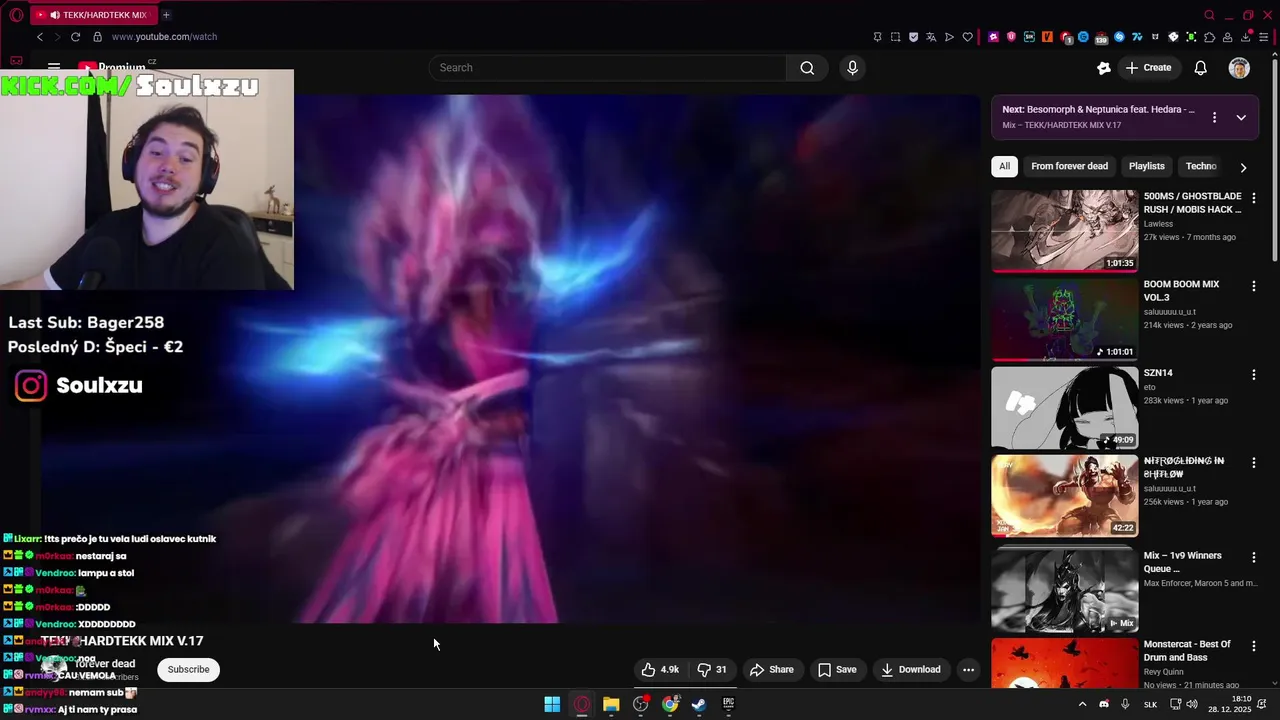Open playlist options three-dot menu
Image resolution: width=1280 pixels, height=720 pixels.
(1214, 117)
